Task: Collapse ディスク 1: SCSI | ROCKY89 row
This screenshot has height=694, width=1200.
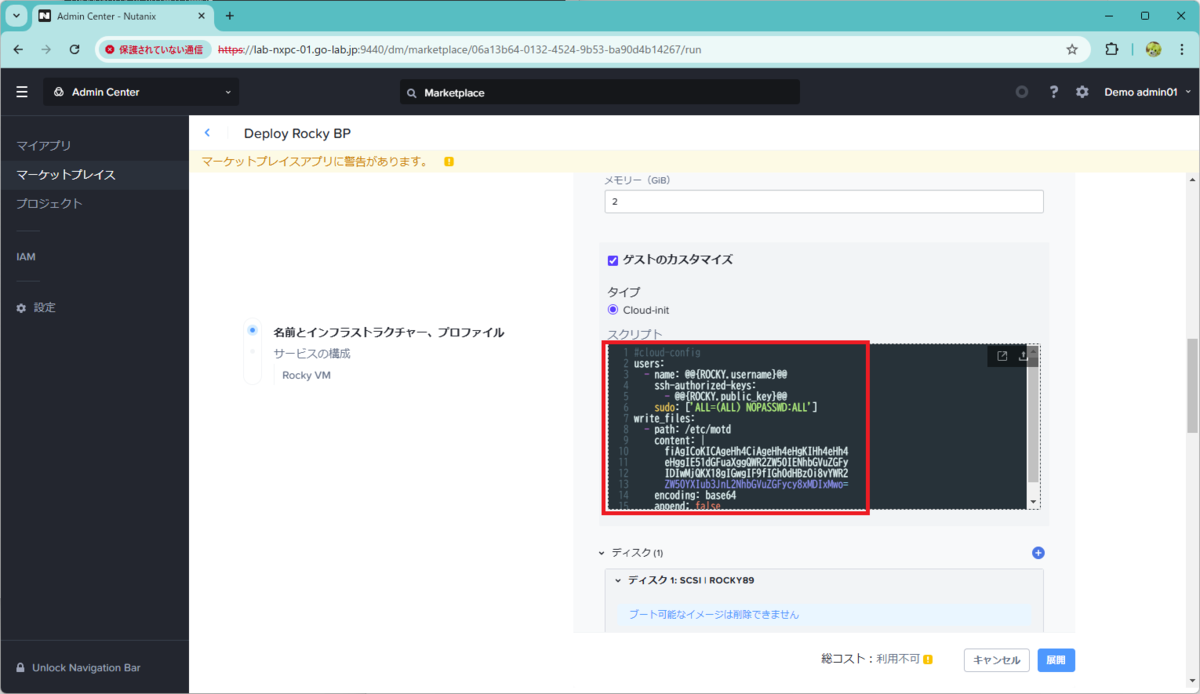Action: pos(618,580)
